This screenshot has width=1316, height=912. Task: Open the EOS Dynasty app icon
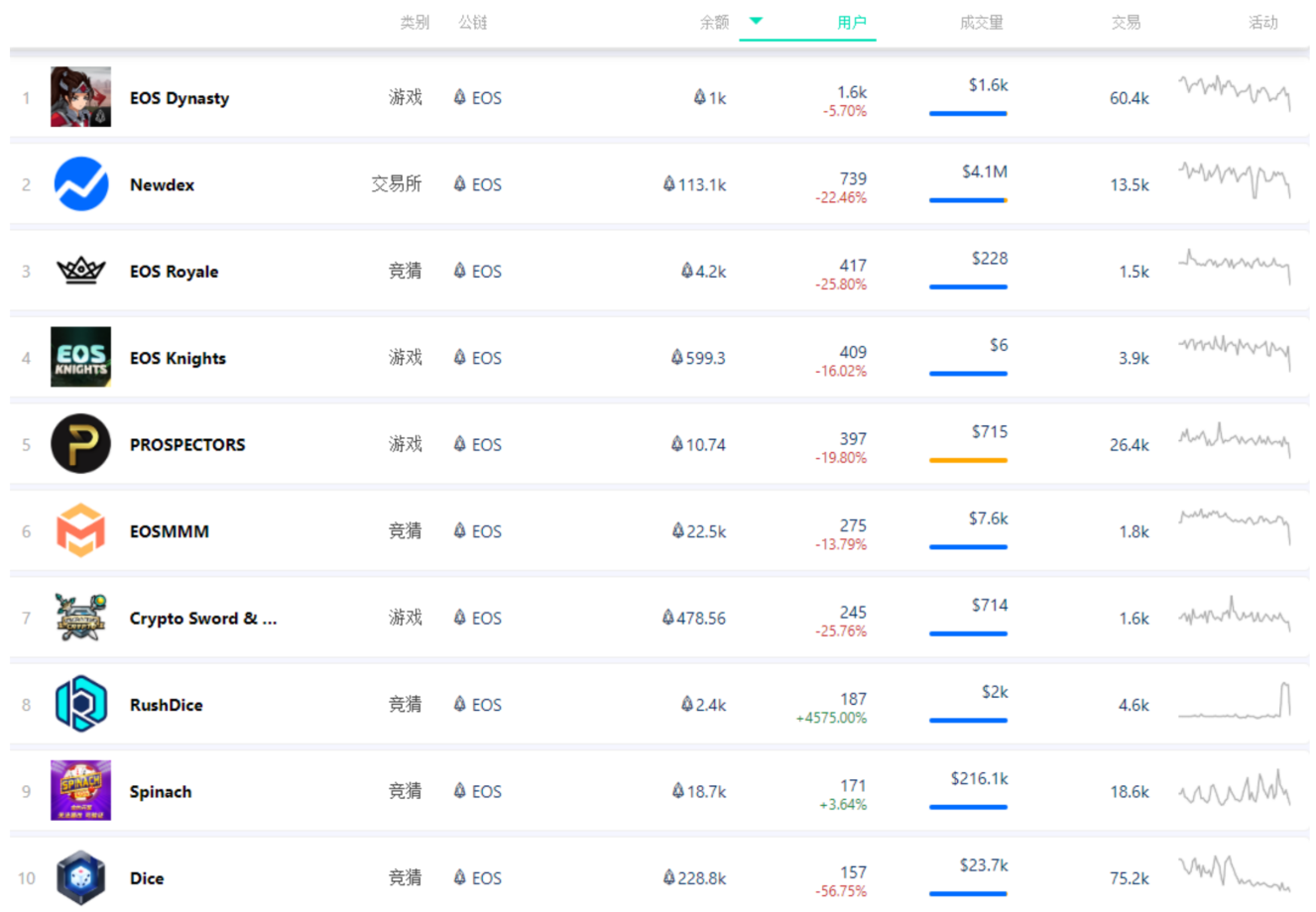(80, 97)
